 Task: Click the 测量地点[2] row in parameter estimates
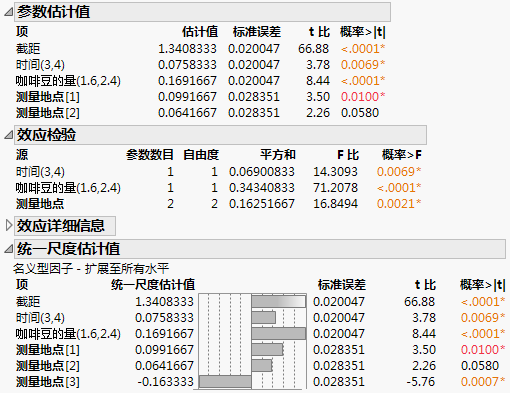200,113
